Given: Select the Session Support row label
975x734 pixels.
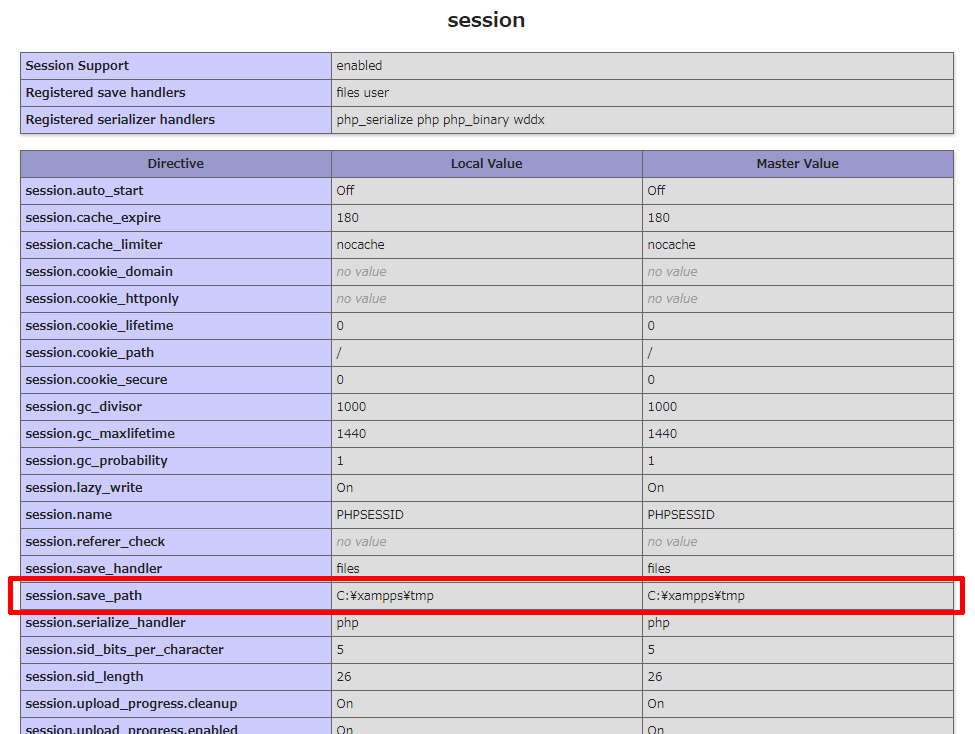Looking at the screenshot, I should point(77,66).
